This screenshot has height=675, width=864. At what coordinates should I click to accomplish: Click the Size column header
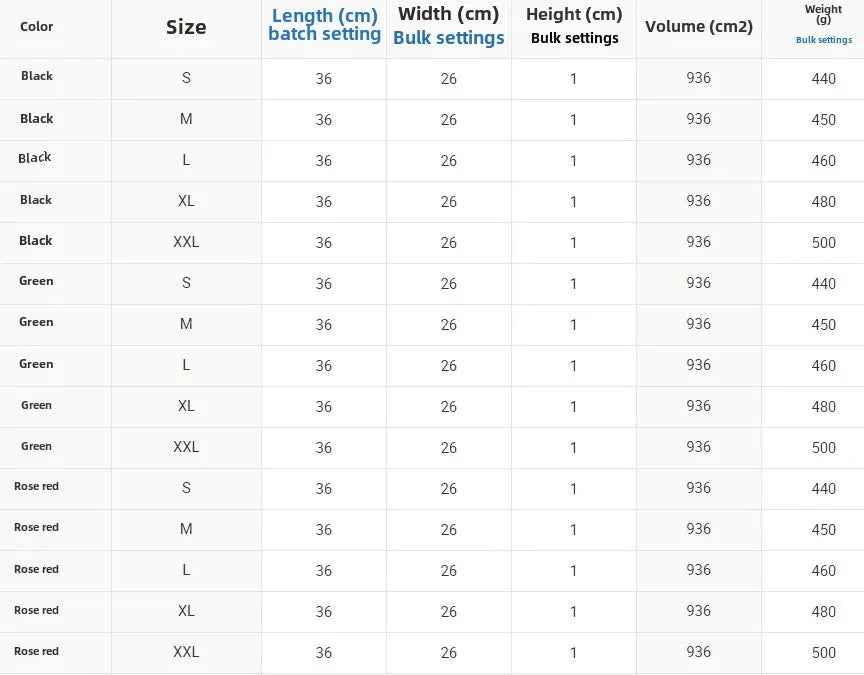click(186, 27)
